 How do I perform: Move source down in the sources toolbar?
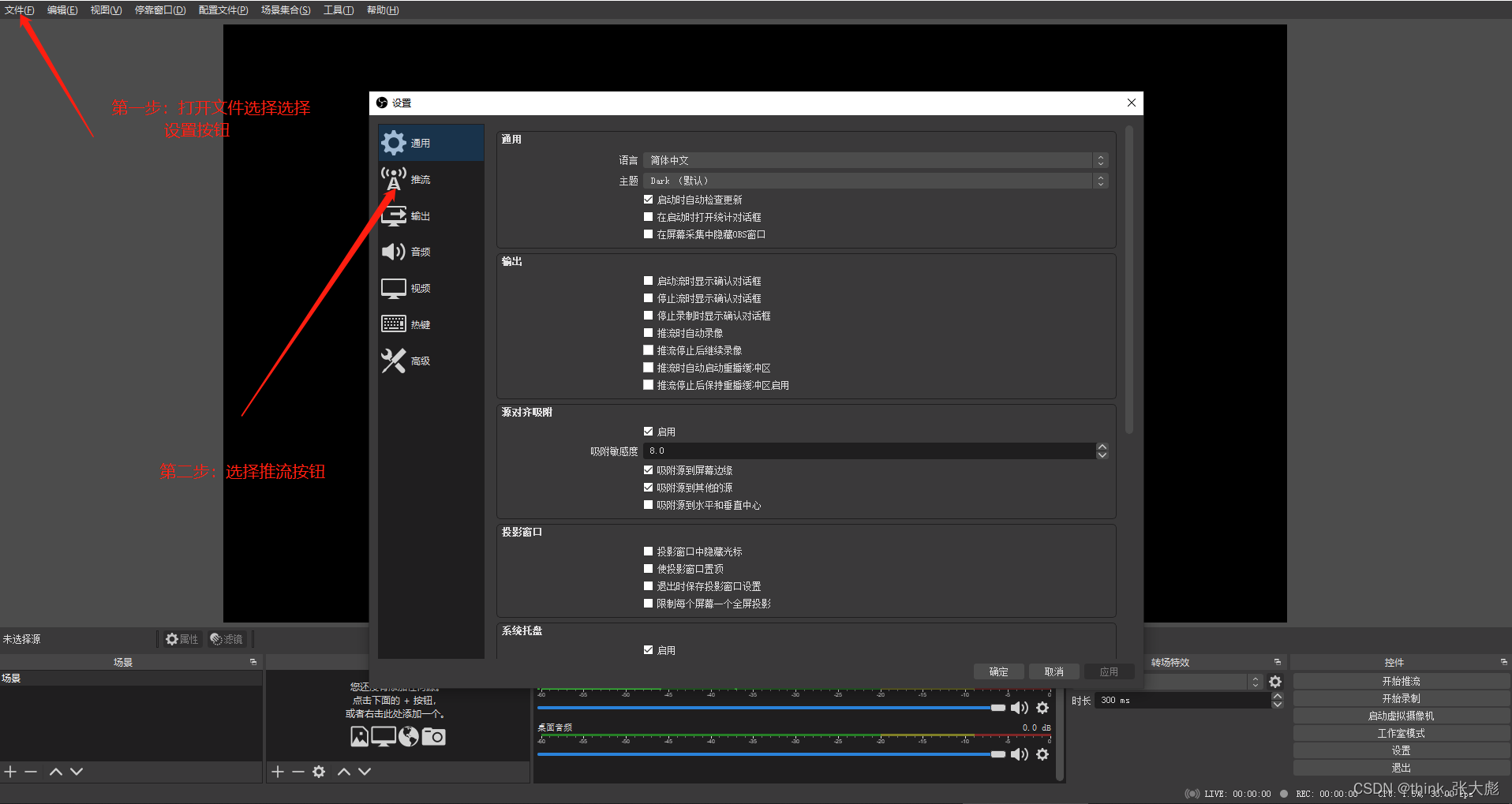tap(365, 772)
